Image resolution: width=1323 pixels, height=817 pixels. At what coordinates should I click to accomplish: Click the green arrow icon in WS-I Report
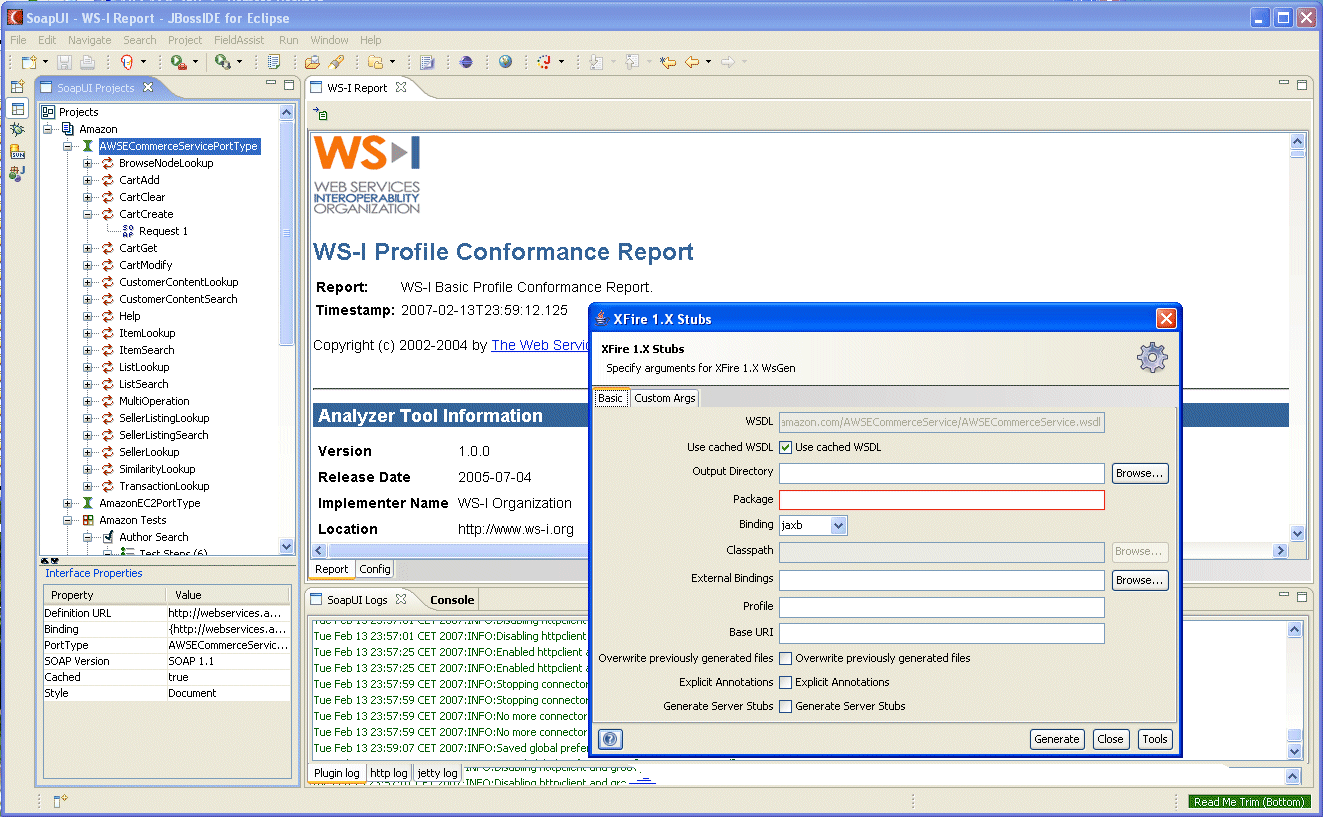321,115
